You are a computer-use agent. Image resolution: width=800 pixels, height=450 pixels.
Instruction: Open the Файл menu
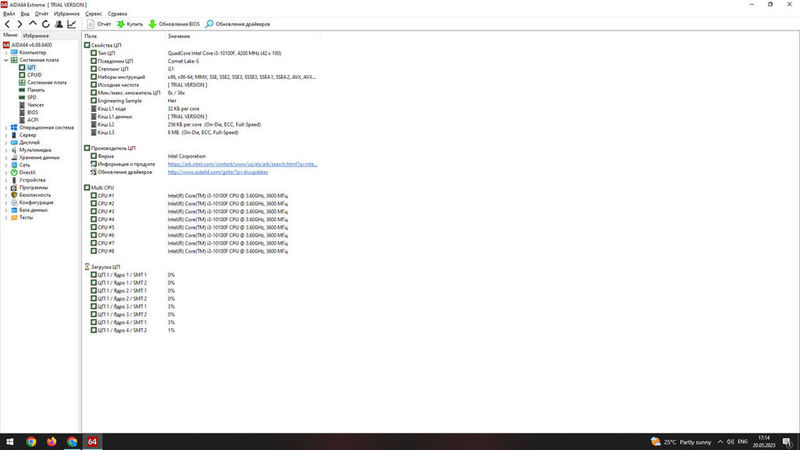(x=9, y=14)
